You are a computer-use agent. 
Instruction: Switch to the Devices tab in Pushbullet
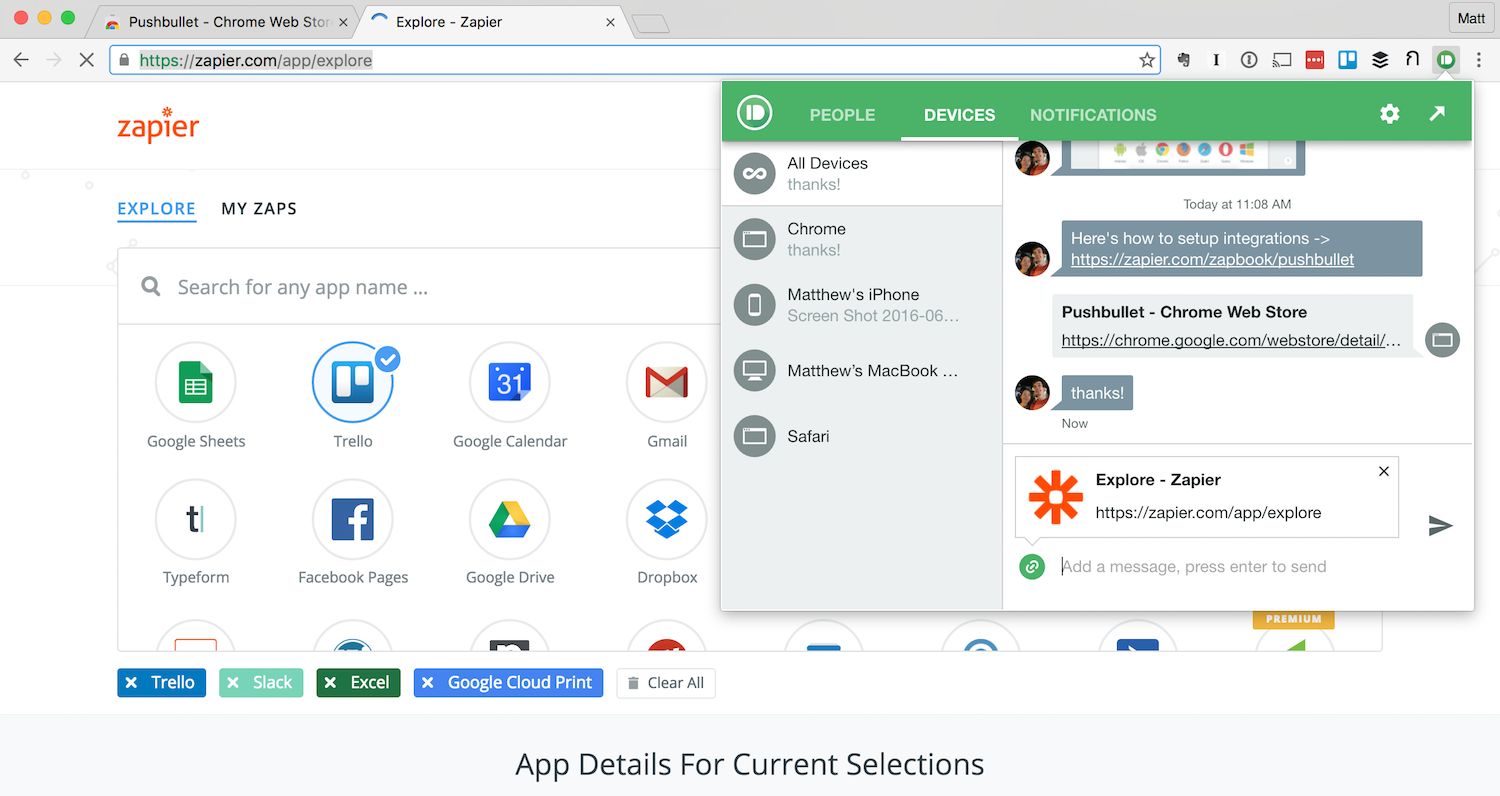click(x=959, y=115)
